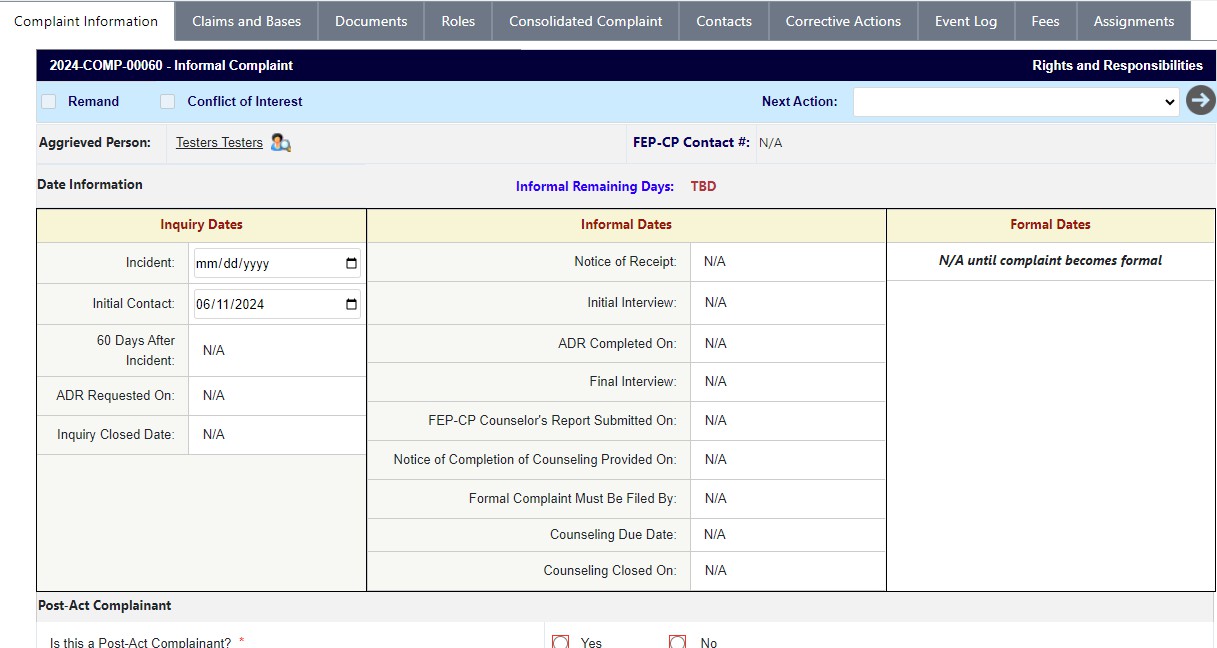The width and height of the screenshot is (1217, 648).
Task: Click the Final Interview label
Action: 633,381
